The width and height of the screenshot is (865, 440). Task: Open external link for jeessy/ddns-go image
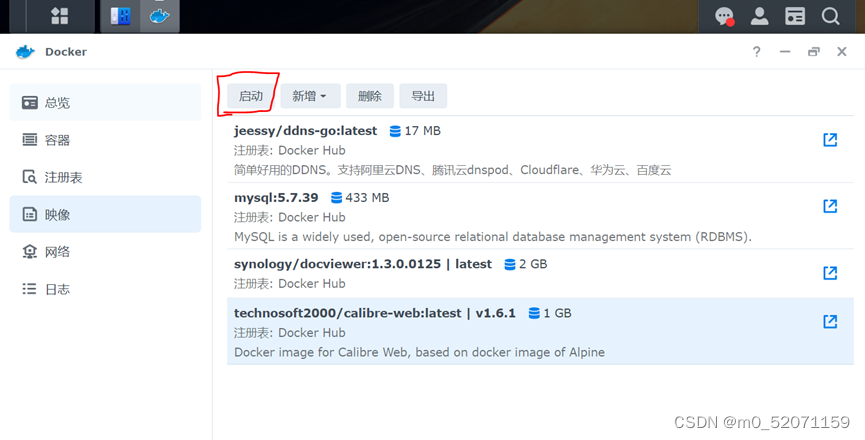tap(829, 140)
